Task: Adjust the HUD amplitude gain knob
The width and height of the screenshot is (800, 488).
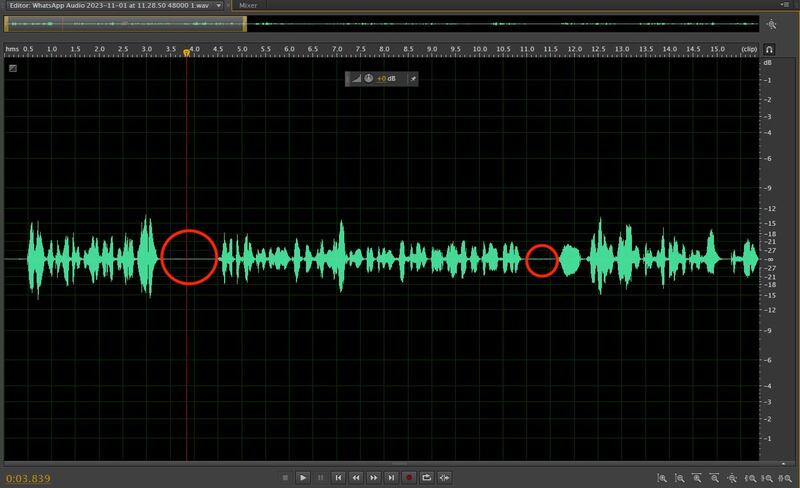Action: click(368, 79)
